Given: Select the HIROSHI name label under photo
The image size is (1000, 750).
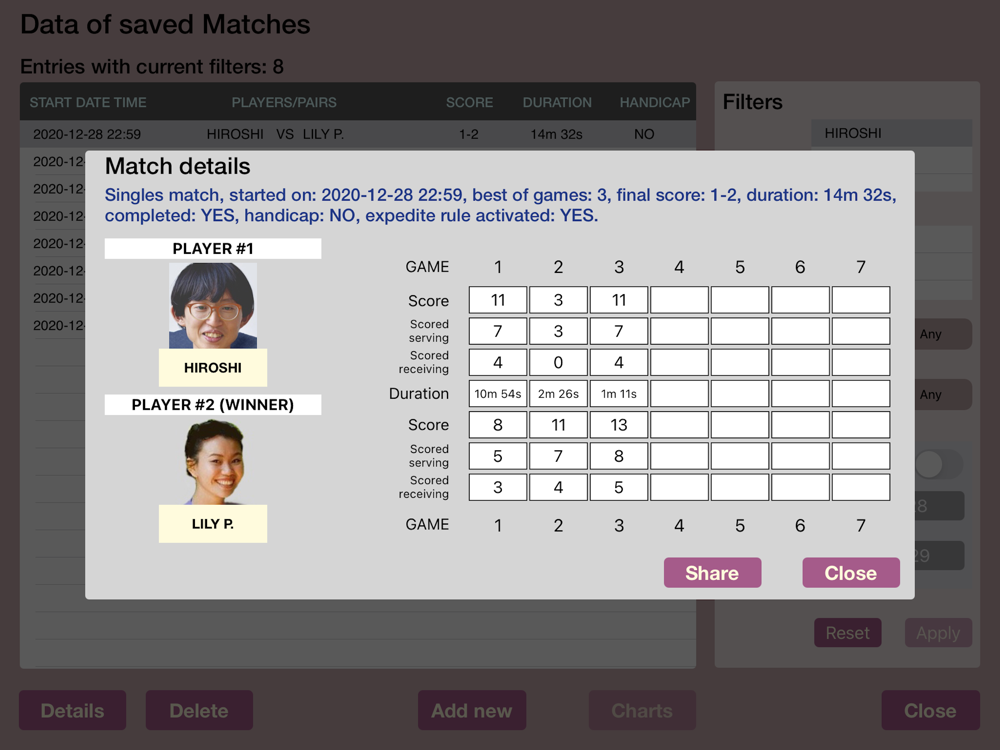Looking at the screenshot, I should pos(213,367).
